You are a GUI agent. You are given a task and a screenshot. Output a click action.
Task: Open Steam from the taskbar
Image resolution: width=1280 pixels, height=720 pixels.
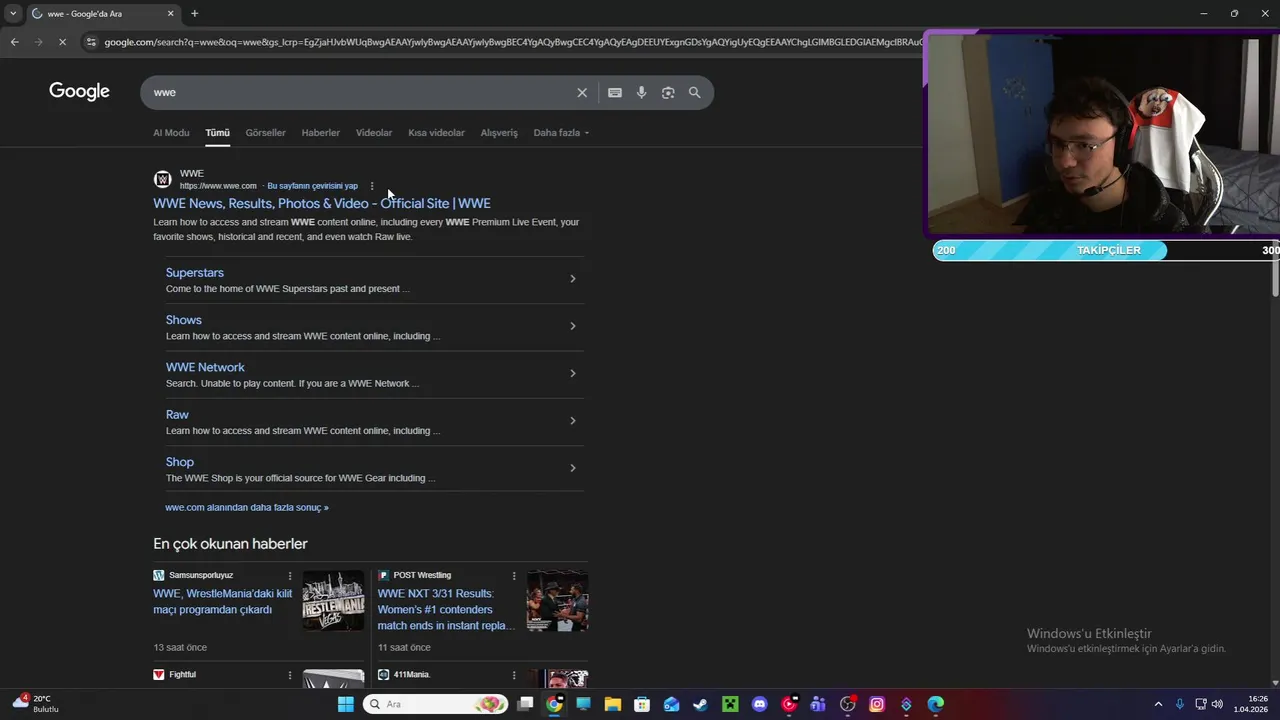click(x=700, y=704)
